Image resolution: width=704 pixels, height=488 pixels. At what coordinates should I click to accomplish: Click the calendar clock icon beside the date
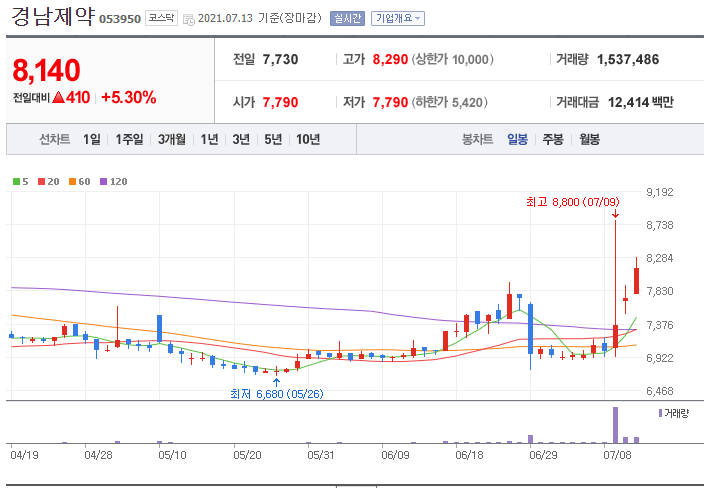coord(189,19)
